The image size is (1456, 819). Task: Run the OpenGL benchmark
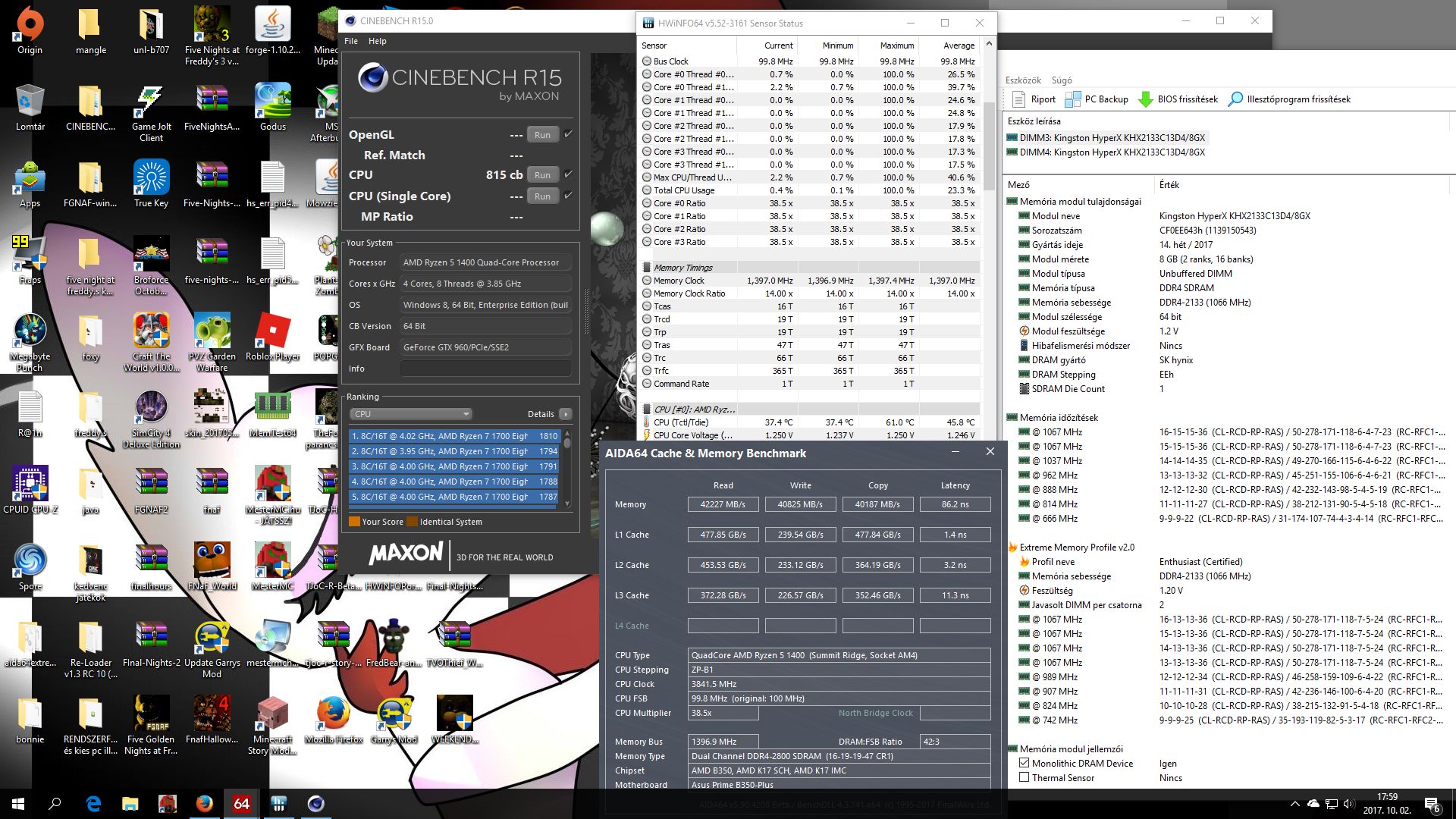pyautogui.click(x=542, y=135)
